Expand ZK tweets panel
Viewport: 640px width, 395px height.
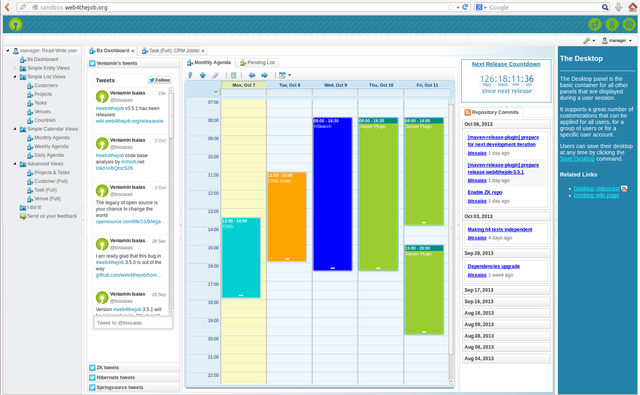133,368
